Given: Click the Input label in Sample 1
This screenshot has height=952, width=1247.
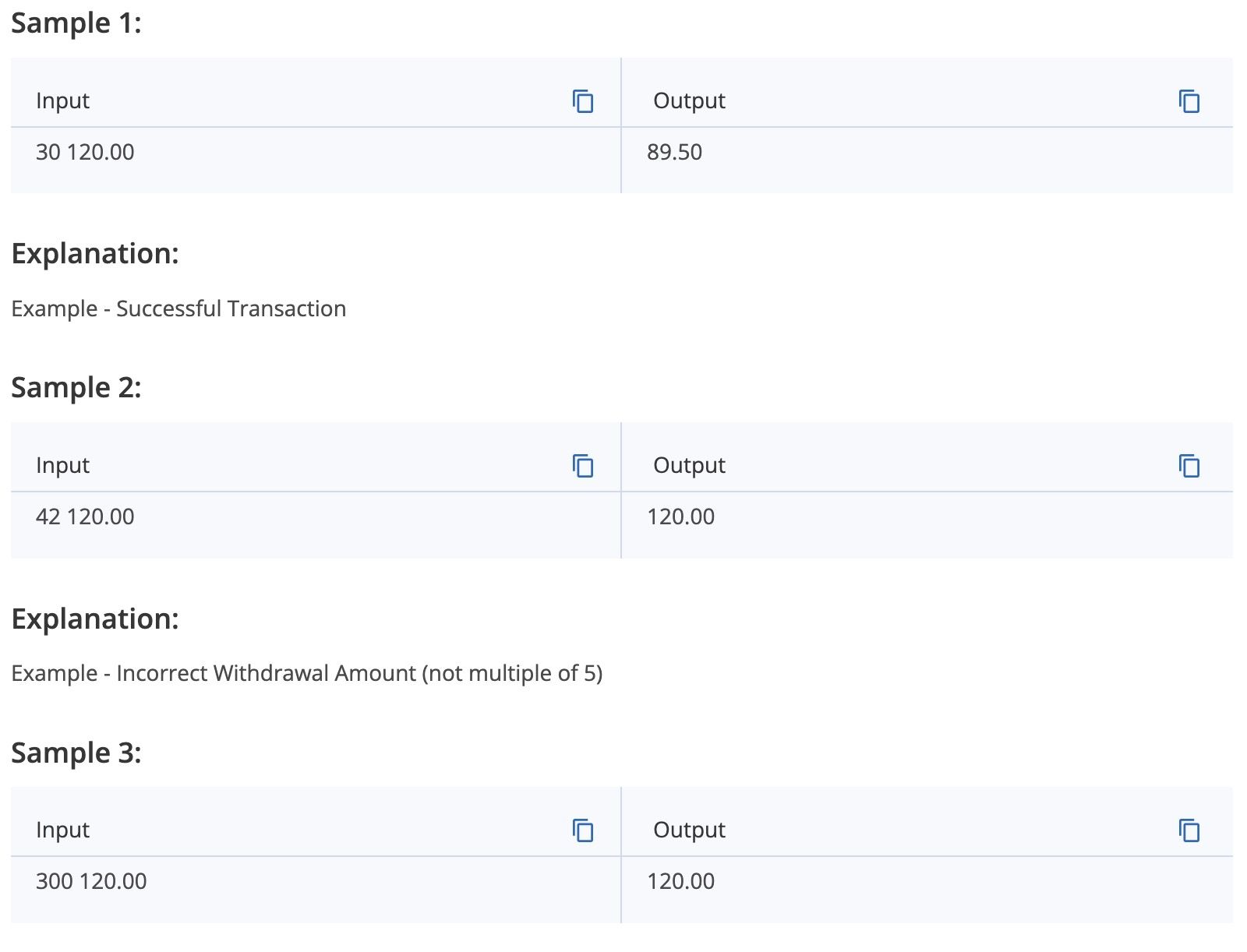Looking at the screenshot, I should point(62,101).
